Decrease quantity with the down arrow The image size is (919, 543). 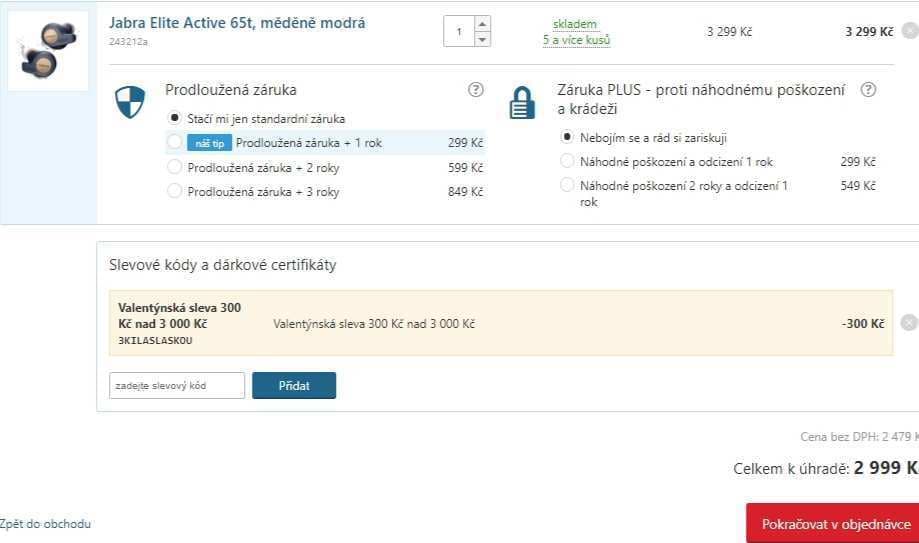482,39
